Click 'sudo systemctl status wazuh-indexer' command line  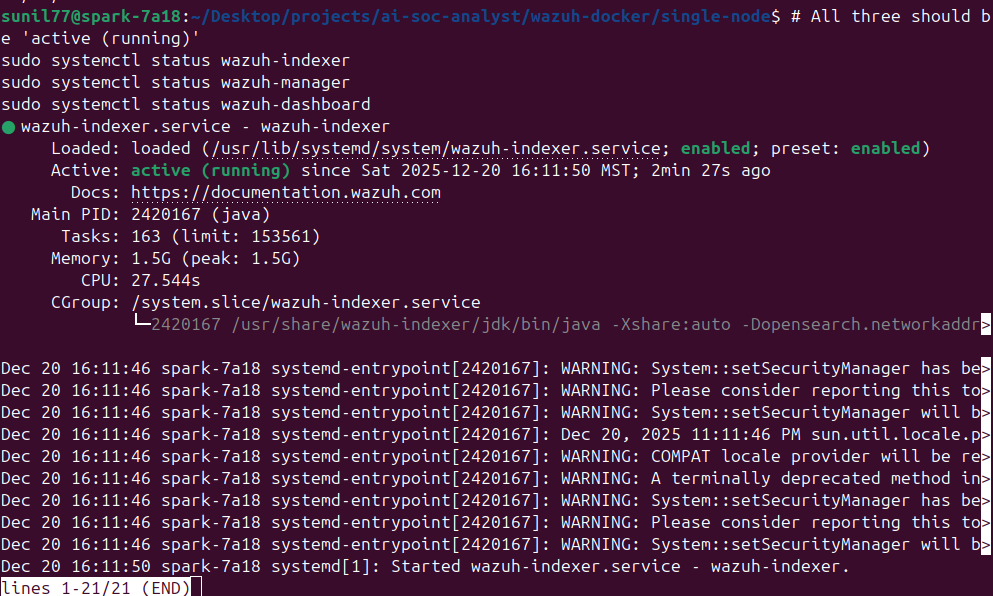pyautogui.click(x=175, y=61)
